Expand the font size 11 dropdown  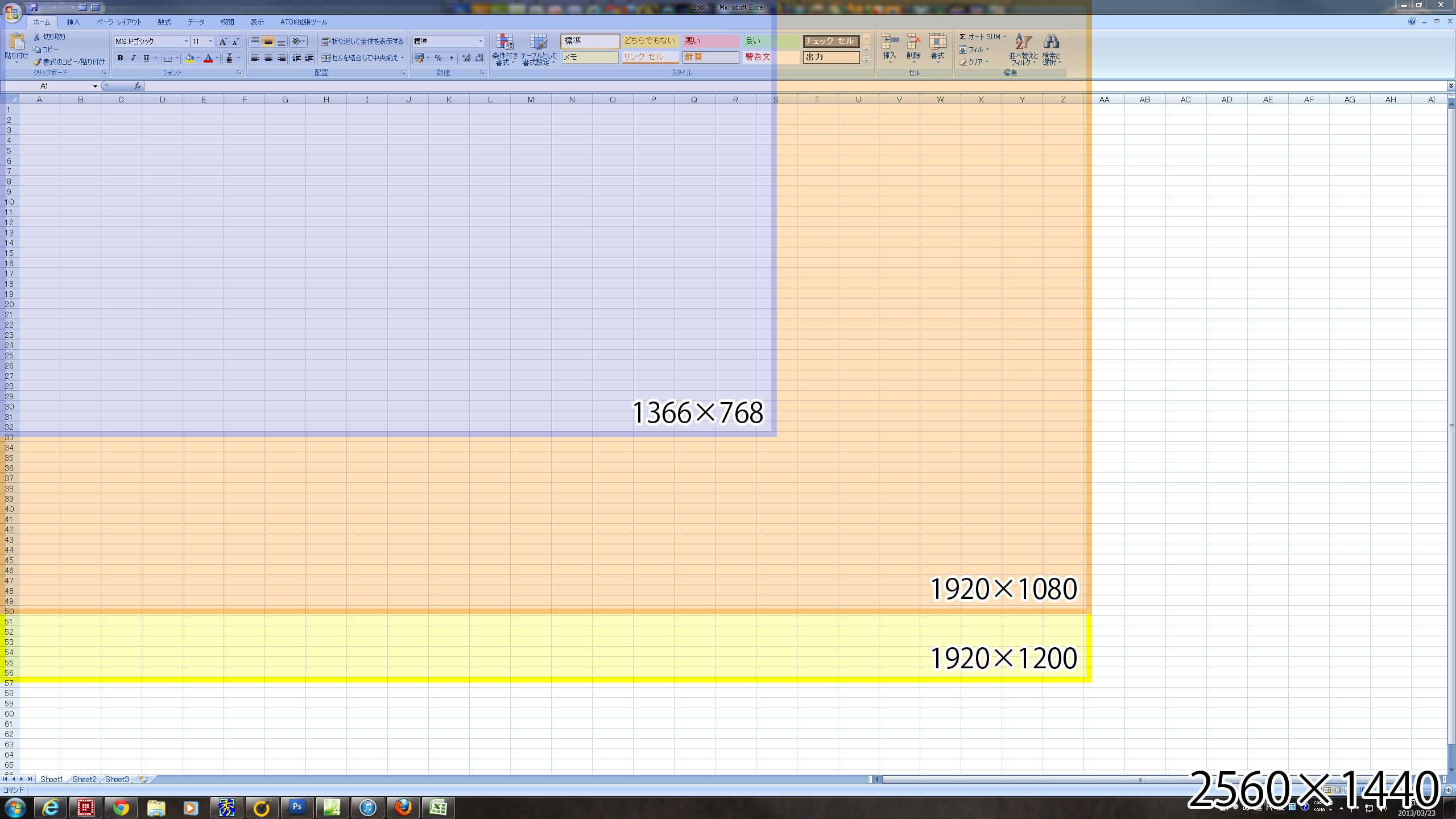tap(210, 42)
